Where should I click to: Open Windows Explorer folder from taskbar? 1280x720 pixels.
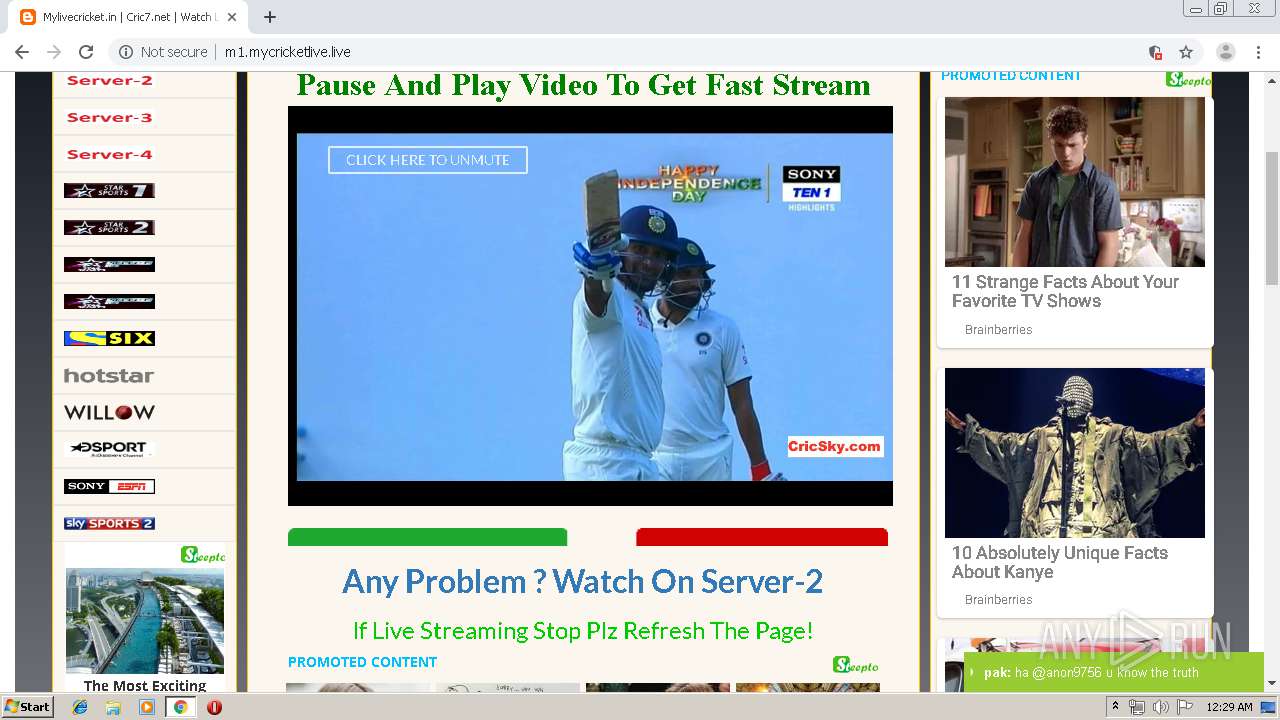[x=113, y=707]
